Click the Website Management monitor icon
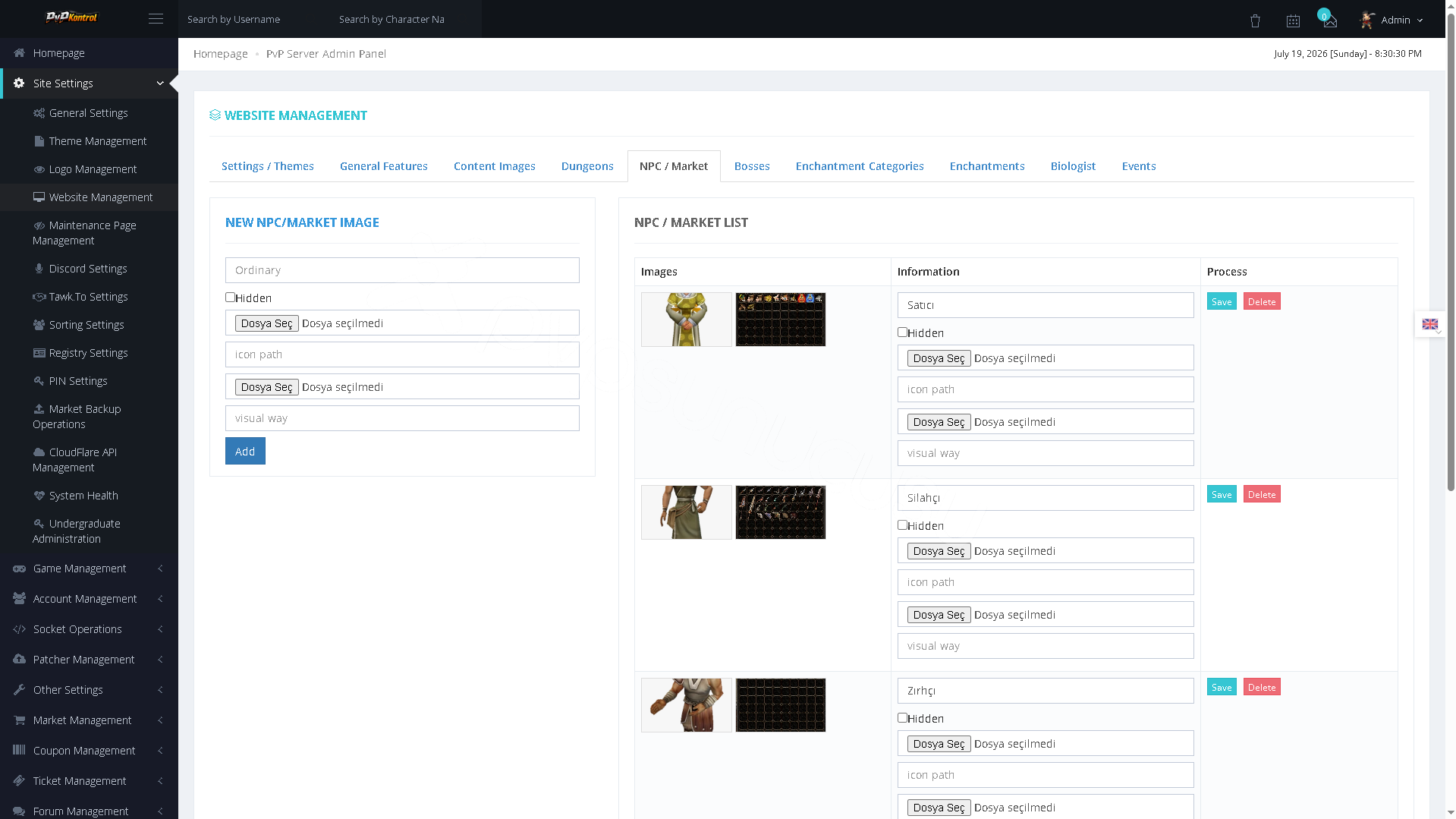The width and height of the screenshot is (1456, 819). coord(39,197)
